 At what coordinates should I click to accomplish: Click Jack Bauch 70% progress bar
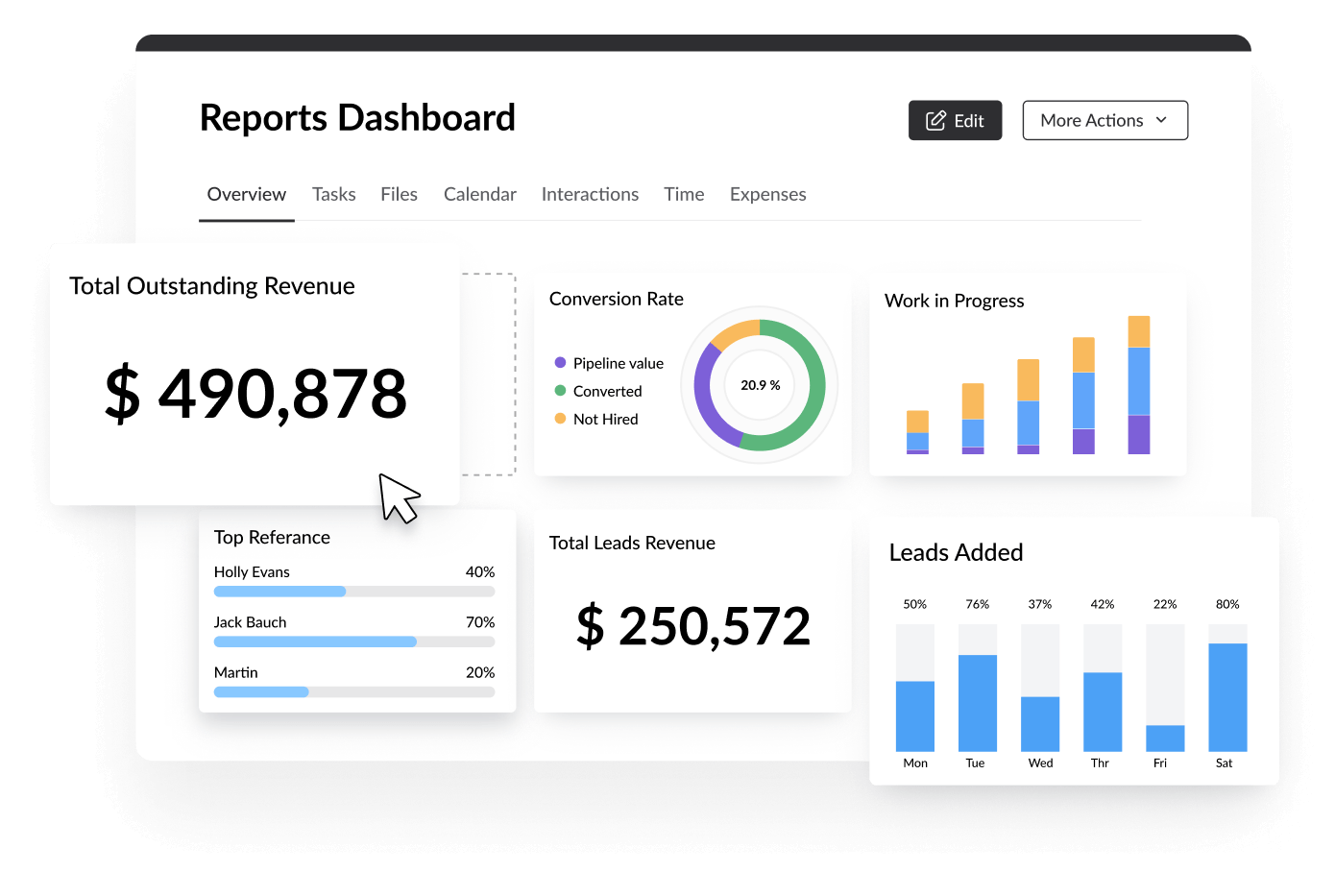[x=353, y=642]
